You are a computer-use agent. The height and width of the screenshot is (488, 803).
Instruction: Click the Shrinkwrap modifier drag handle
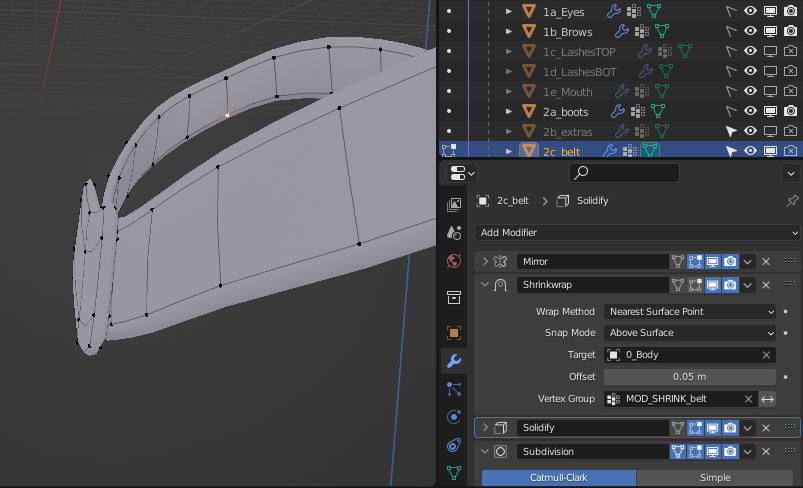click(790, 284)
